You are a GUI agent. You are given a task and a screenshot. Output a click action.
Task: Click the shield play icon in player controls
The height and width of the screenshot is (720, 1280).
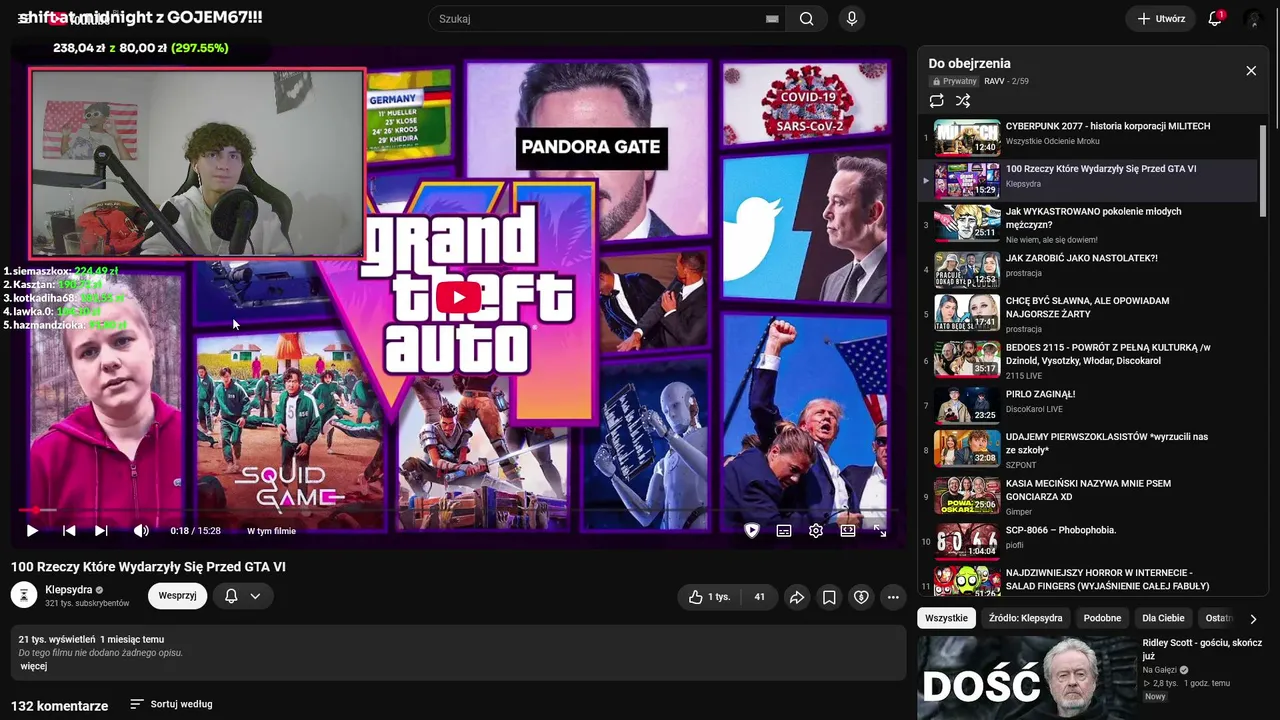[x=752, y=531]
